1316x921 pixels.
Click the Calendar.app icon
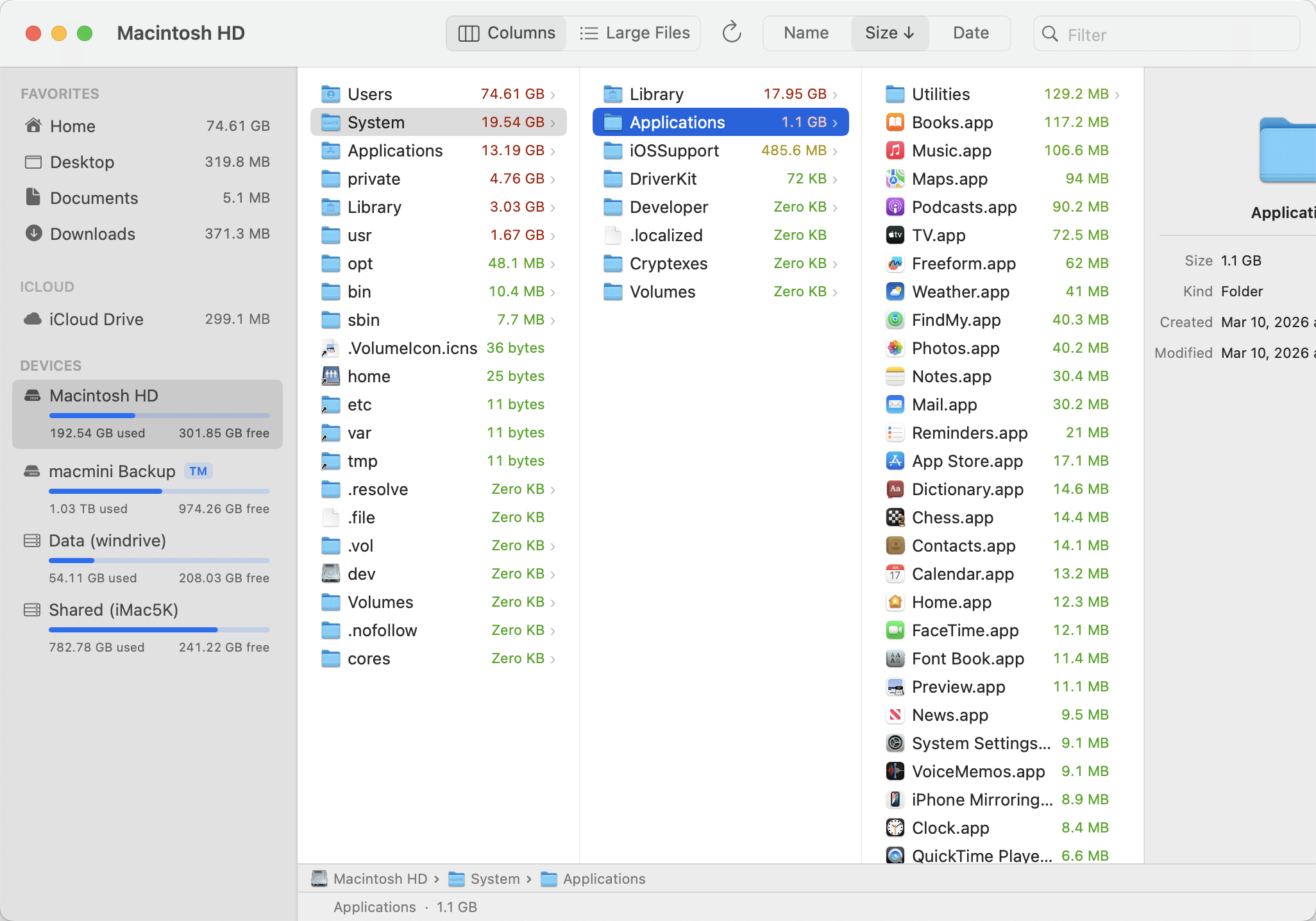coord(895,573)
